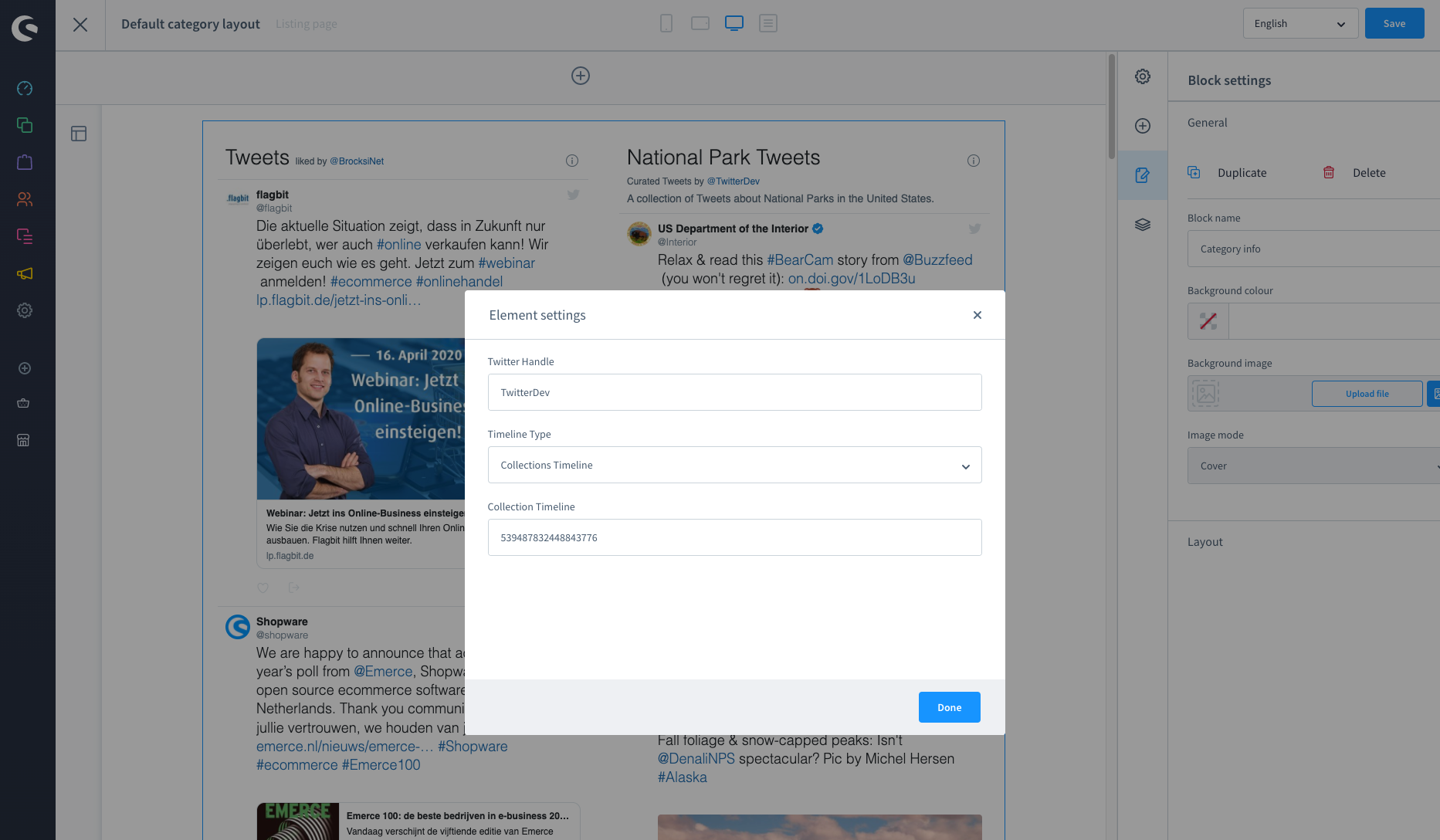Click the Shopware tweet avatar
The height and width of the screenshot is (840, 1440).
[x=237, y=626]
